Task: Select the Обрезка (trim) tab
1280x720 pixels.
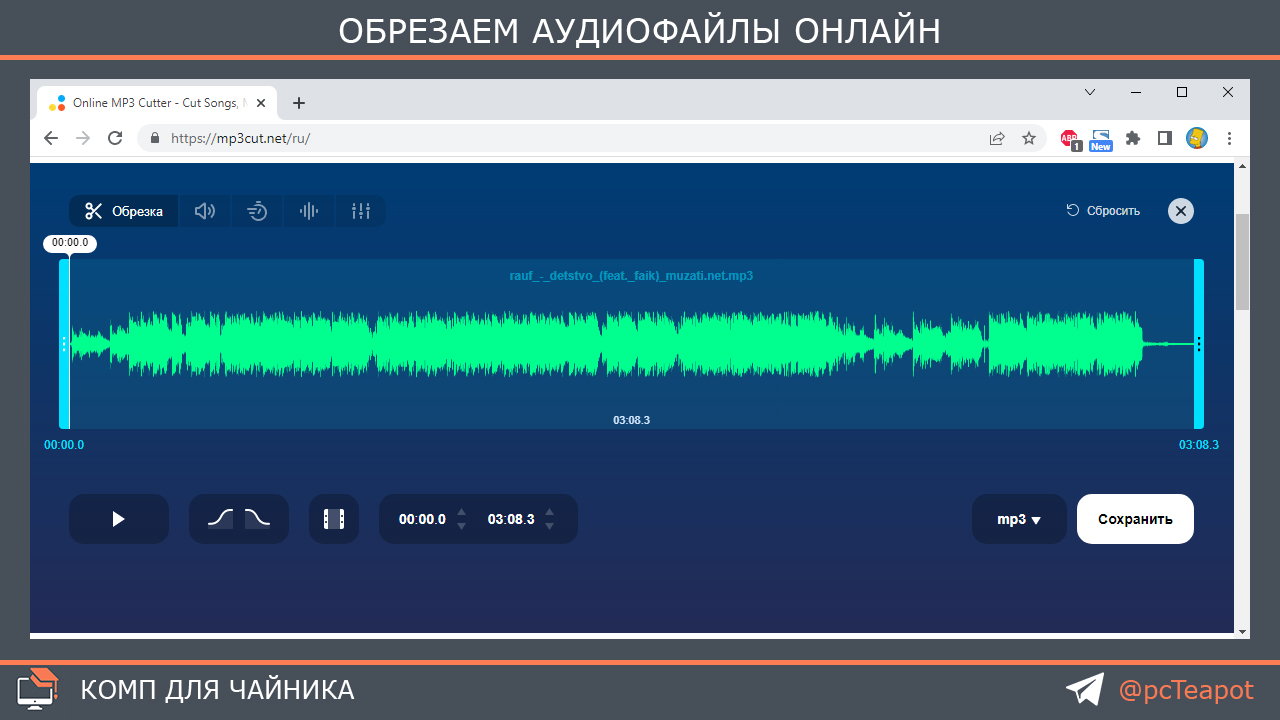Action: click(x=124, y=211)
